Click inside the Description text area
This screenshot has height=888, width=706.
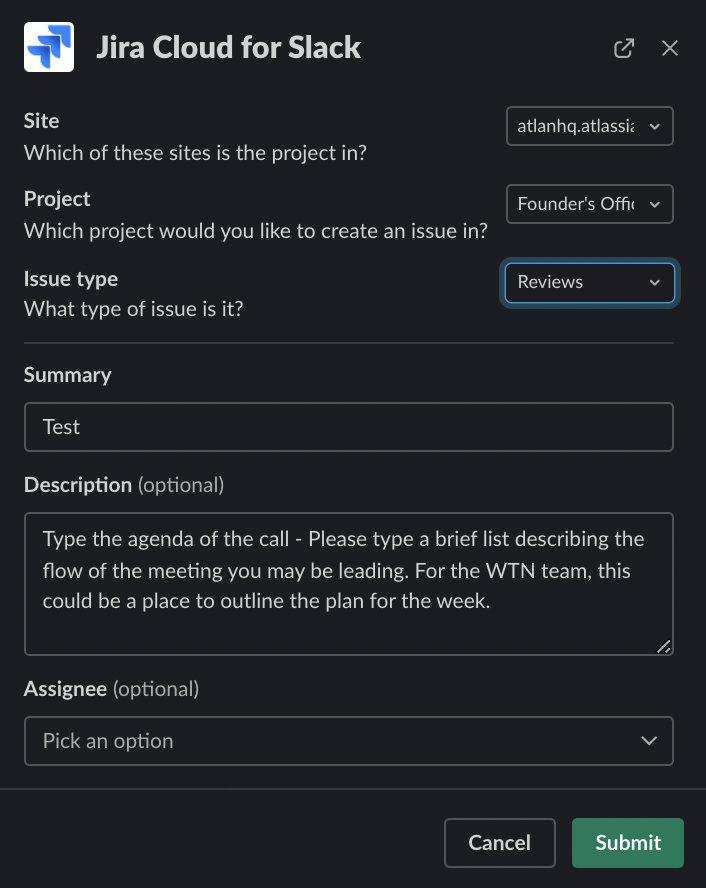[348, 584]
